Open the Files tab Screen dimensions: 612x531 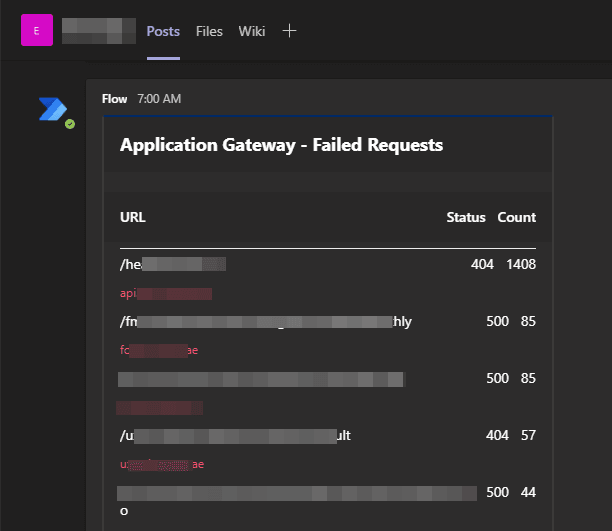click(209, 31)
